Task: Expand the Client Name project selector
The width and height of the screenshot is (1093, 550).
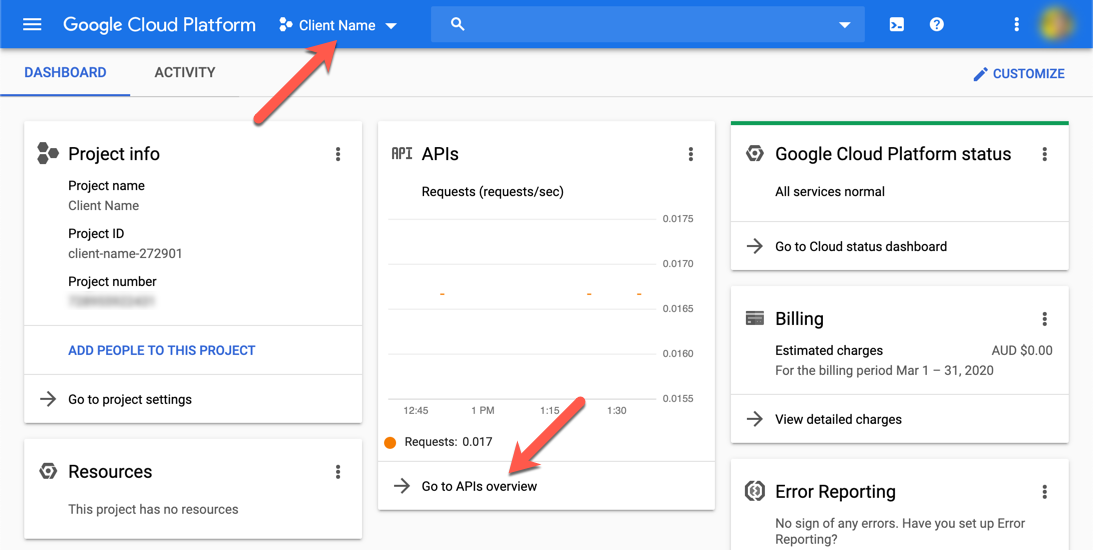Action: (338, 25)
